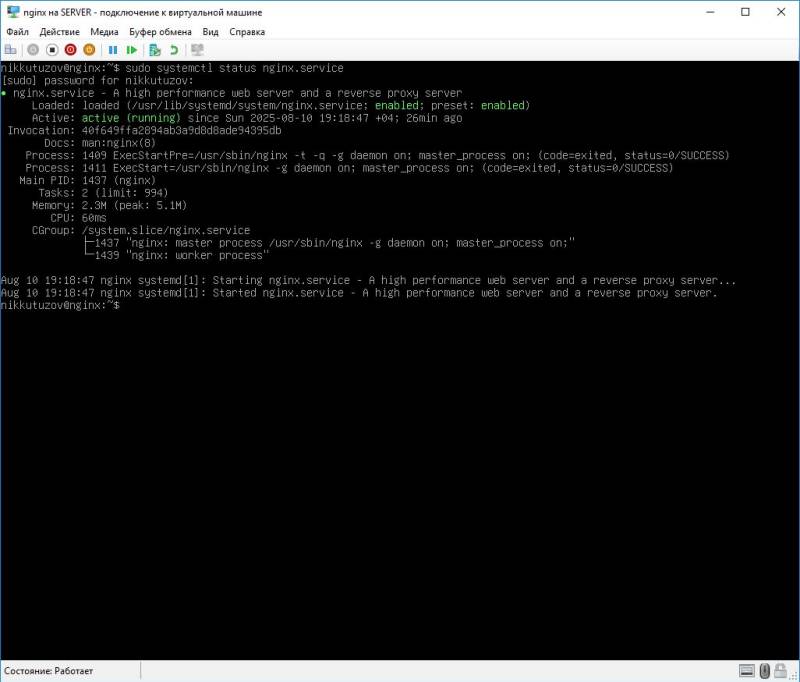This screenshot has width=800, height=682.
Task: Pause the running virtual machine
Action: [x=115, y=50]
